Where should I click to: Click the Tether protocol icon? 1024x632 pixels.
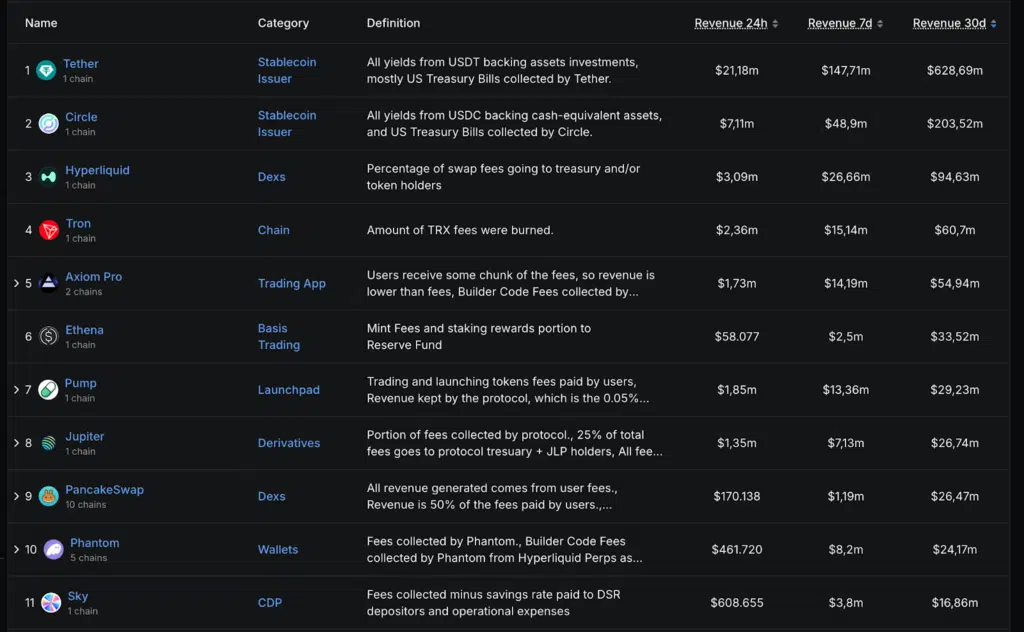point(47,70)
